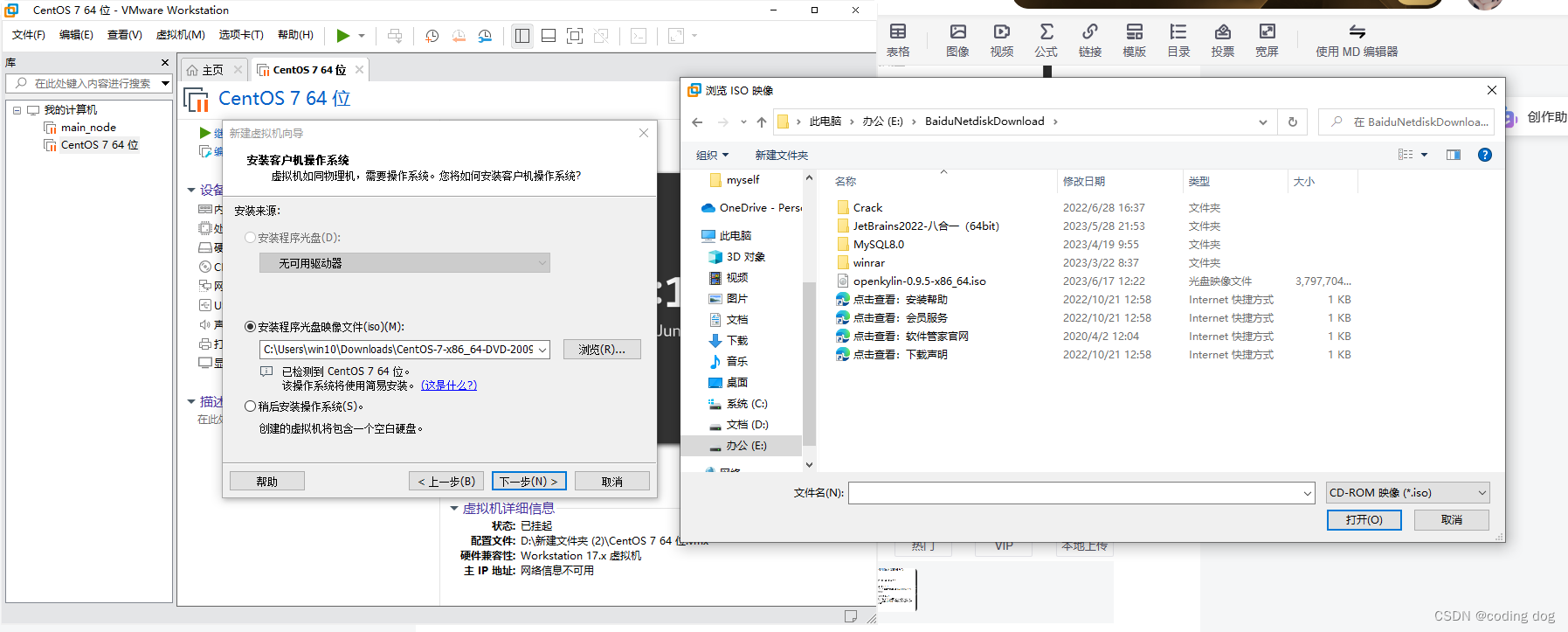Click 取消 in the new VM wizard
1568x632 pixels.
click(x=612, y=482)
